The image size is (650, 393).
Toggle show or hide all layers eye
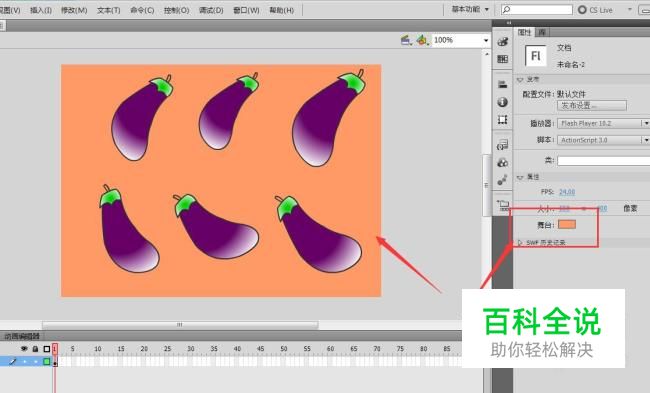coord(24,349)
